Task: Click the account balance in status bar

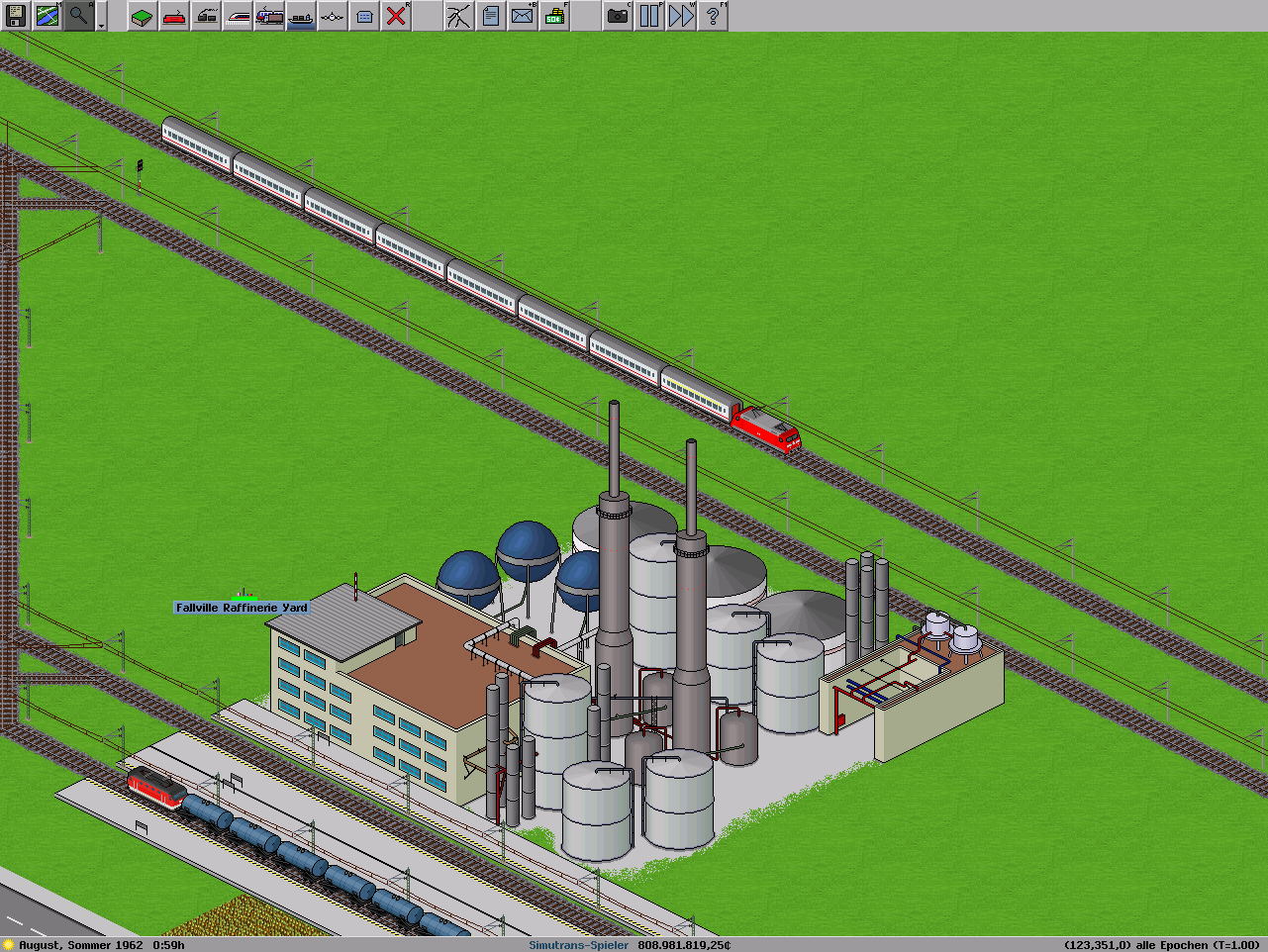Action: tap(684, 945)
